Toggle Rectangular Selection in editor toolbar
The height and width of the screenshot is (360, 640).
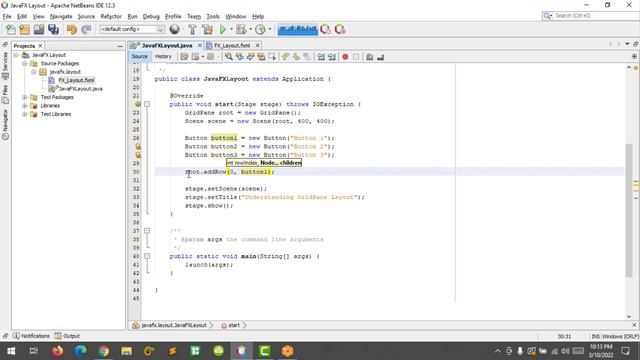[272, 57]
